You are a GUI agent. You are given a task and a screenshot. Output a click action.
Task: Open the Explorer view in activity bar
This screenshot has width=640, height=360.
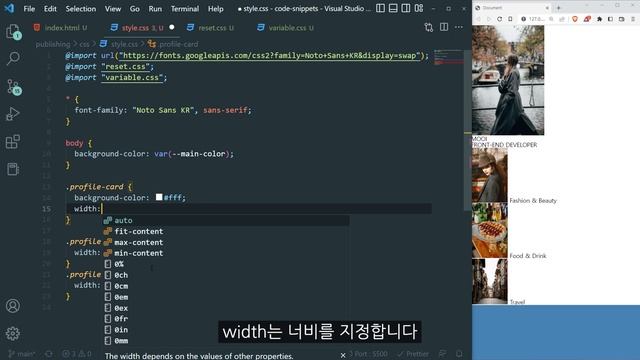[x=13, y=32]
